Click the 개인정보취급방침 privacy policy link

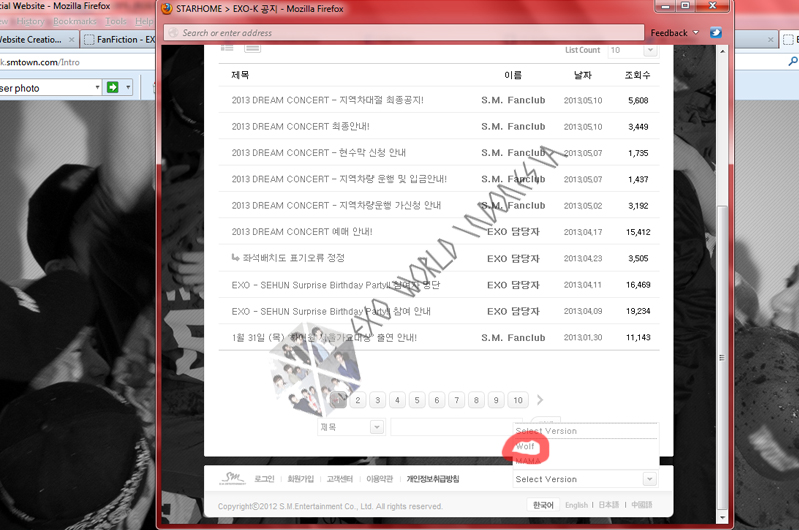point(433,479)
